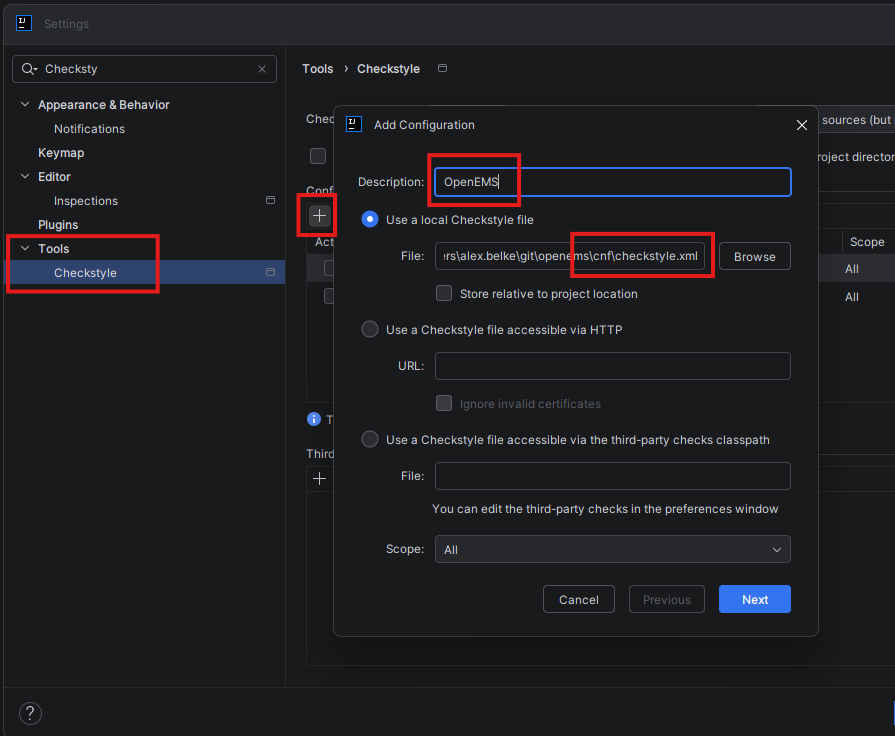
Task: Click the Browse button
Action: click(754, 257)
